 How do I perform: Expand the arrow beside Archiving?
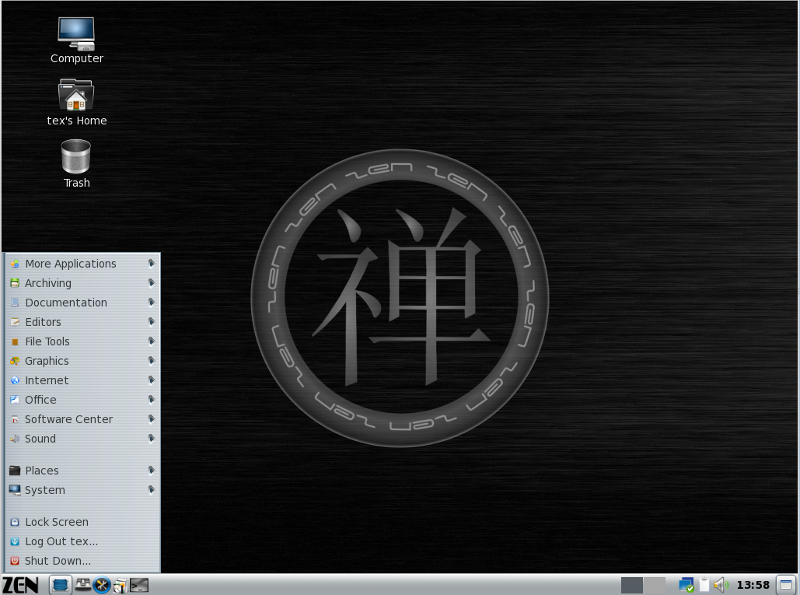(152, 283)
